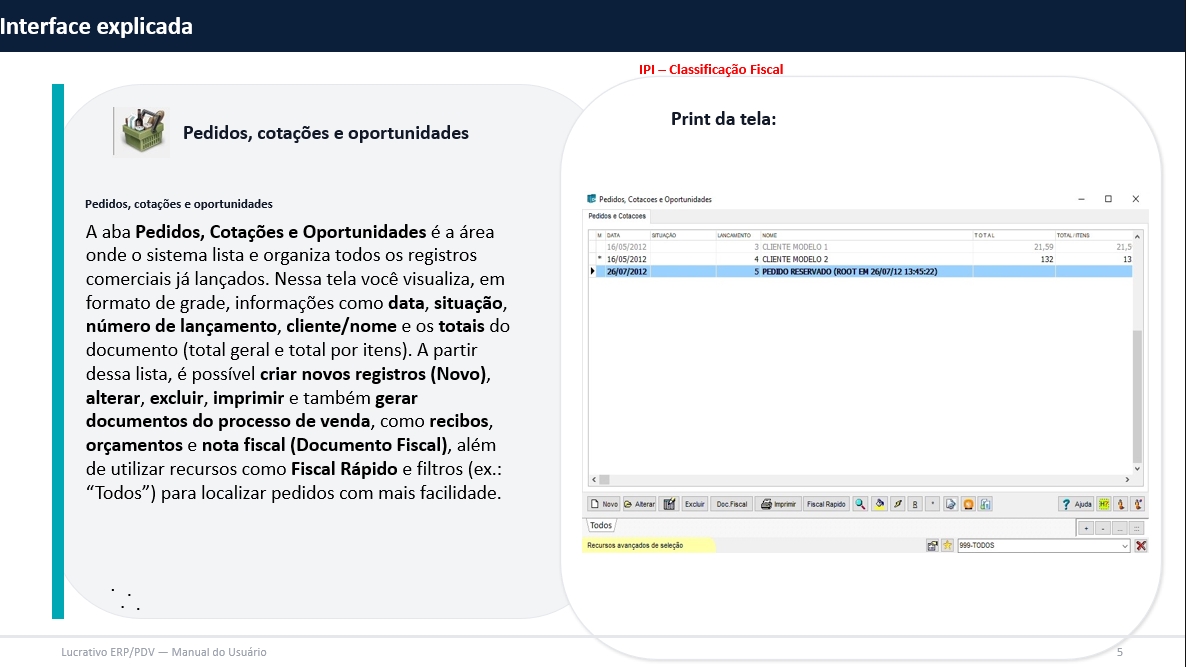Image resolution: width=1186 pixels, height=667 pixels.
Task: Click the filter properties icon beside star
Action: 933,546
